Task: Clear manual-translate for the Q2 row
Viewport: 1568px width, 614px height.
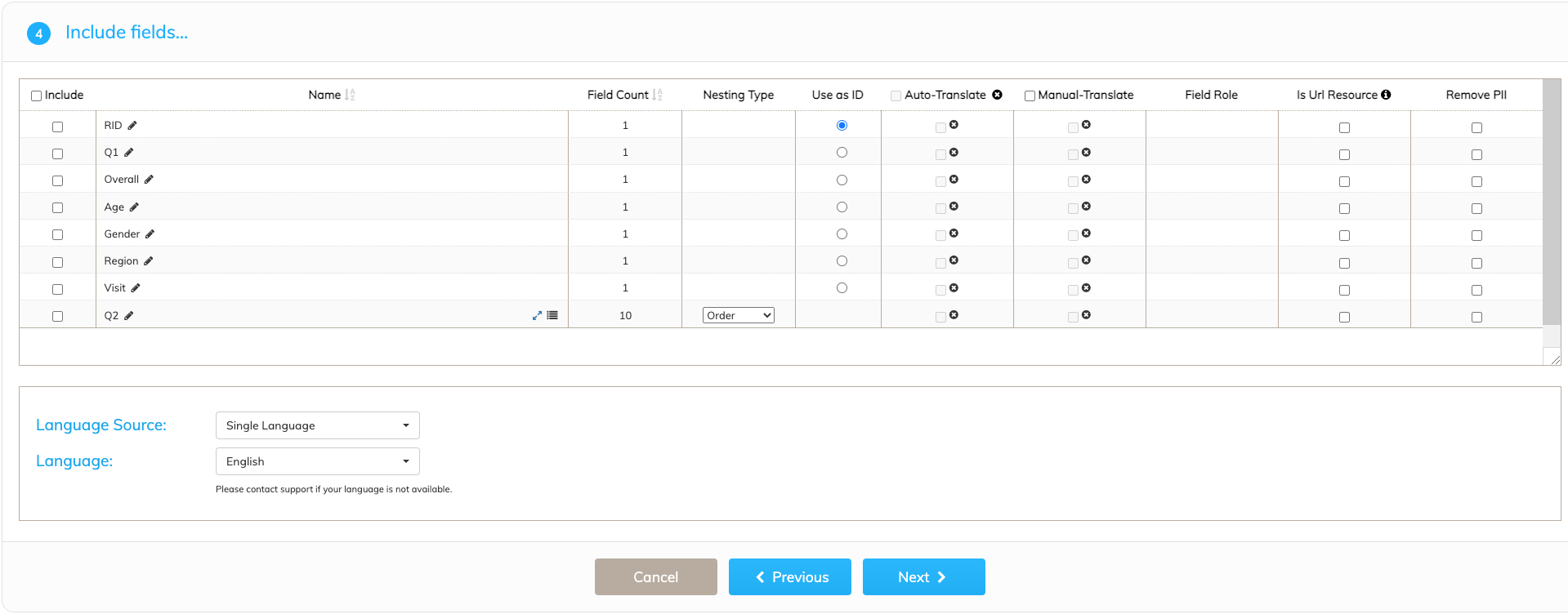Action: coord(1086,315)
